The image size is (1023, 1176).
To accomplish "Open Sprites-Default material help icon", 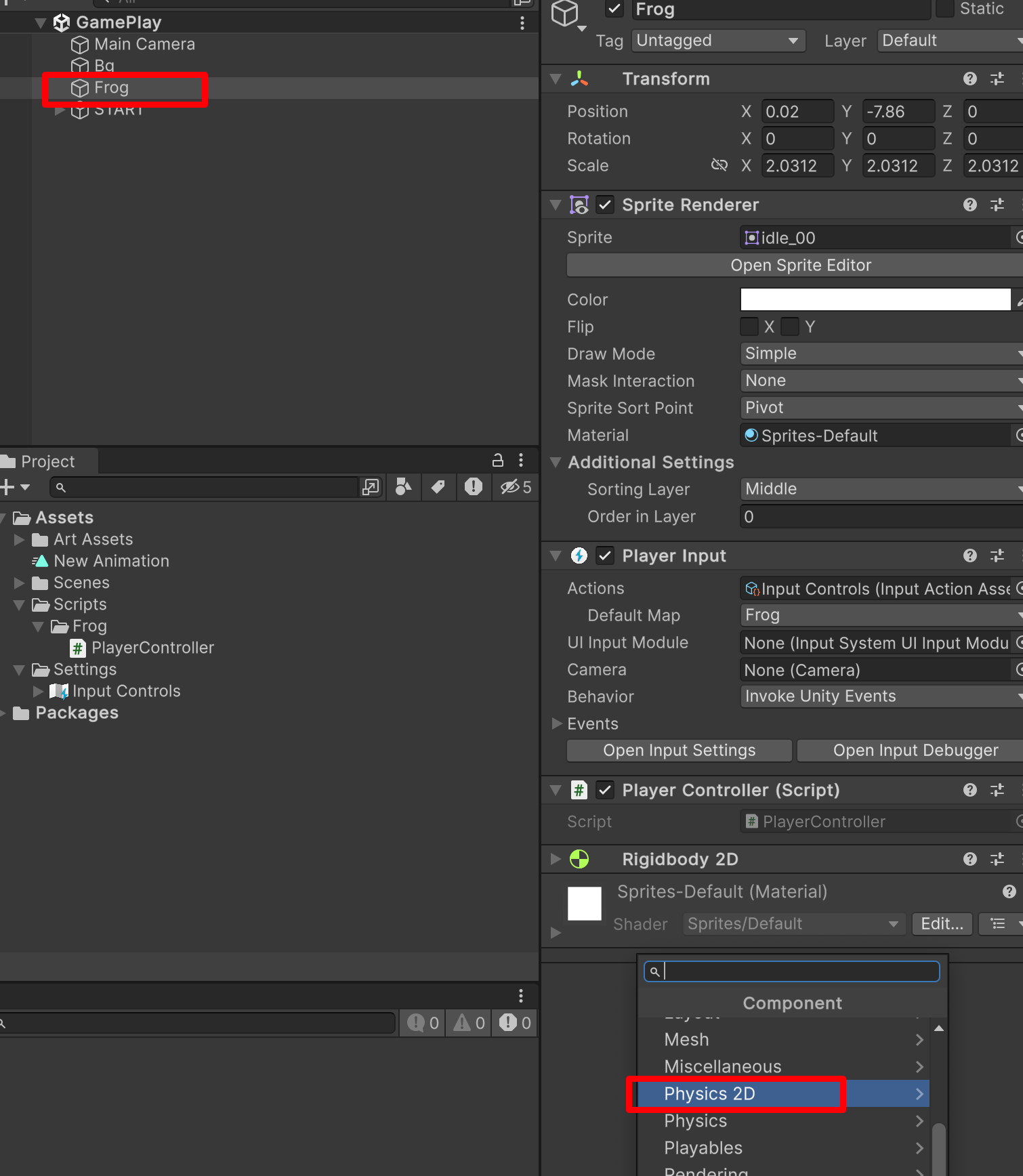I will click(x=1009, y=891).
